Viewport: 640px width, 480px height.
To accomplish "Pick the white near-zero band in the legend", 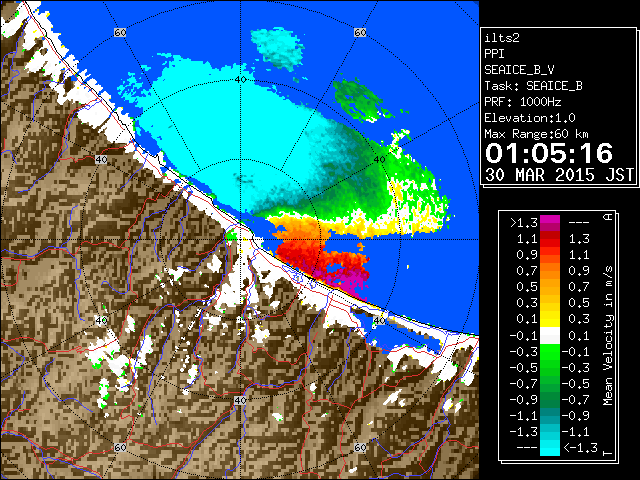I will click(x=550, y=336).
